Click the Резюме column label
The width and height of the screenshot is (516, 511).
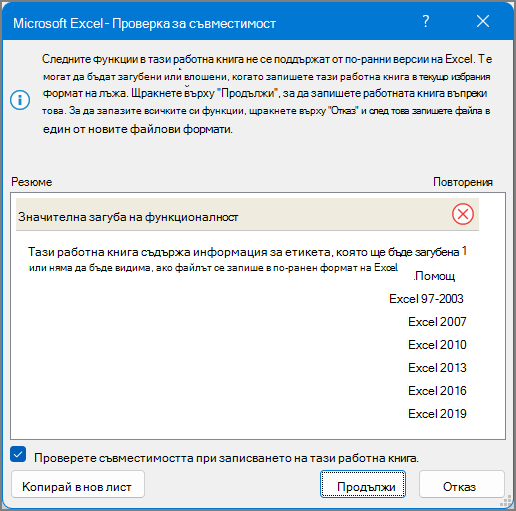[x=32, y=182]
